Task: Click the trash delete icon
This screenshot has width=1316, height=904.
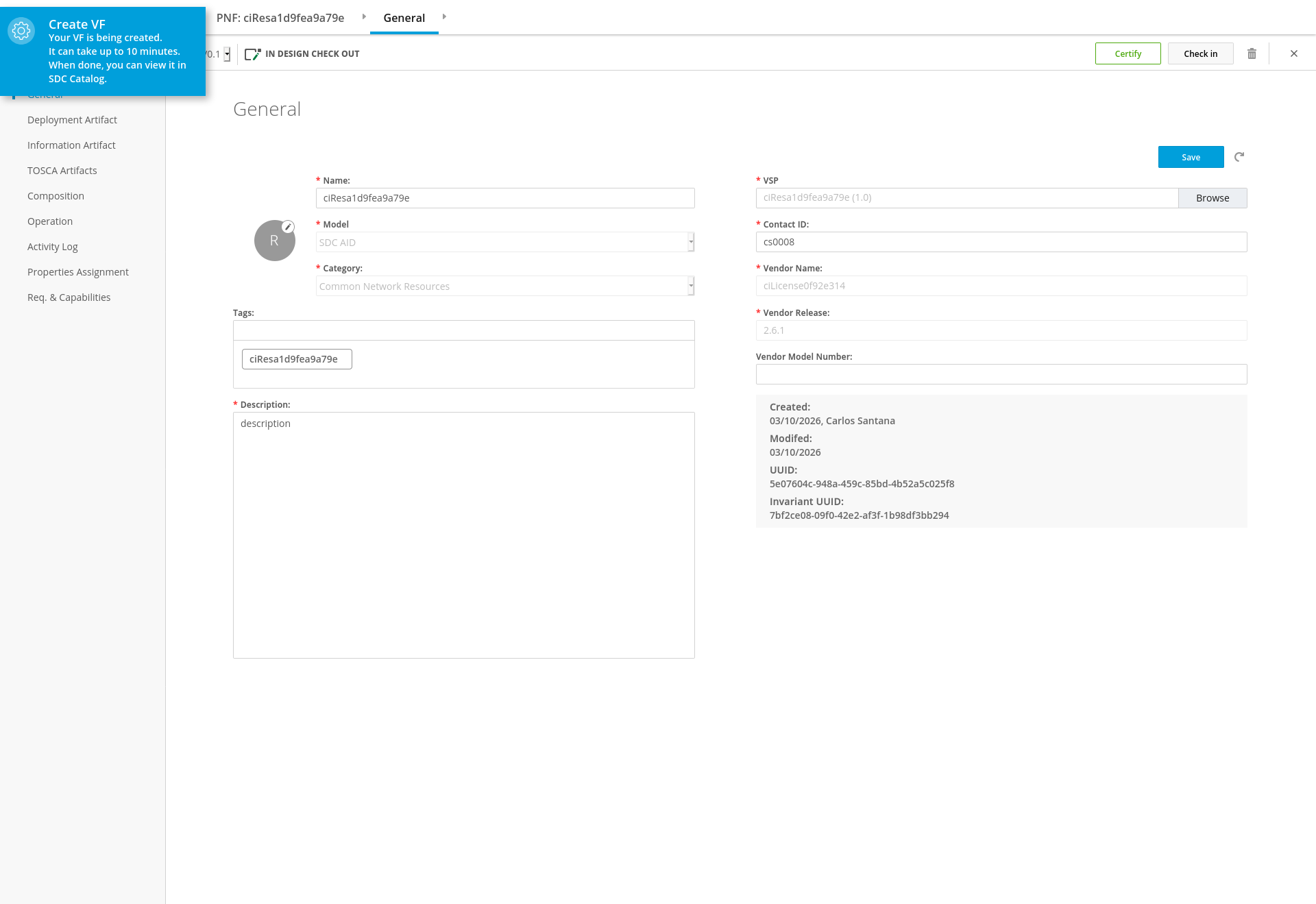Action: [1252, 53]
